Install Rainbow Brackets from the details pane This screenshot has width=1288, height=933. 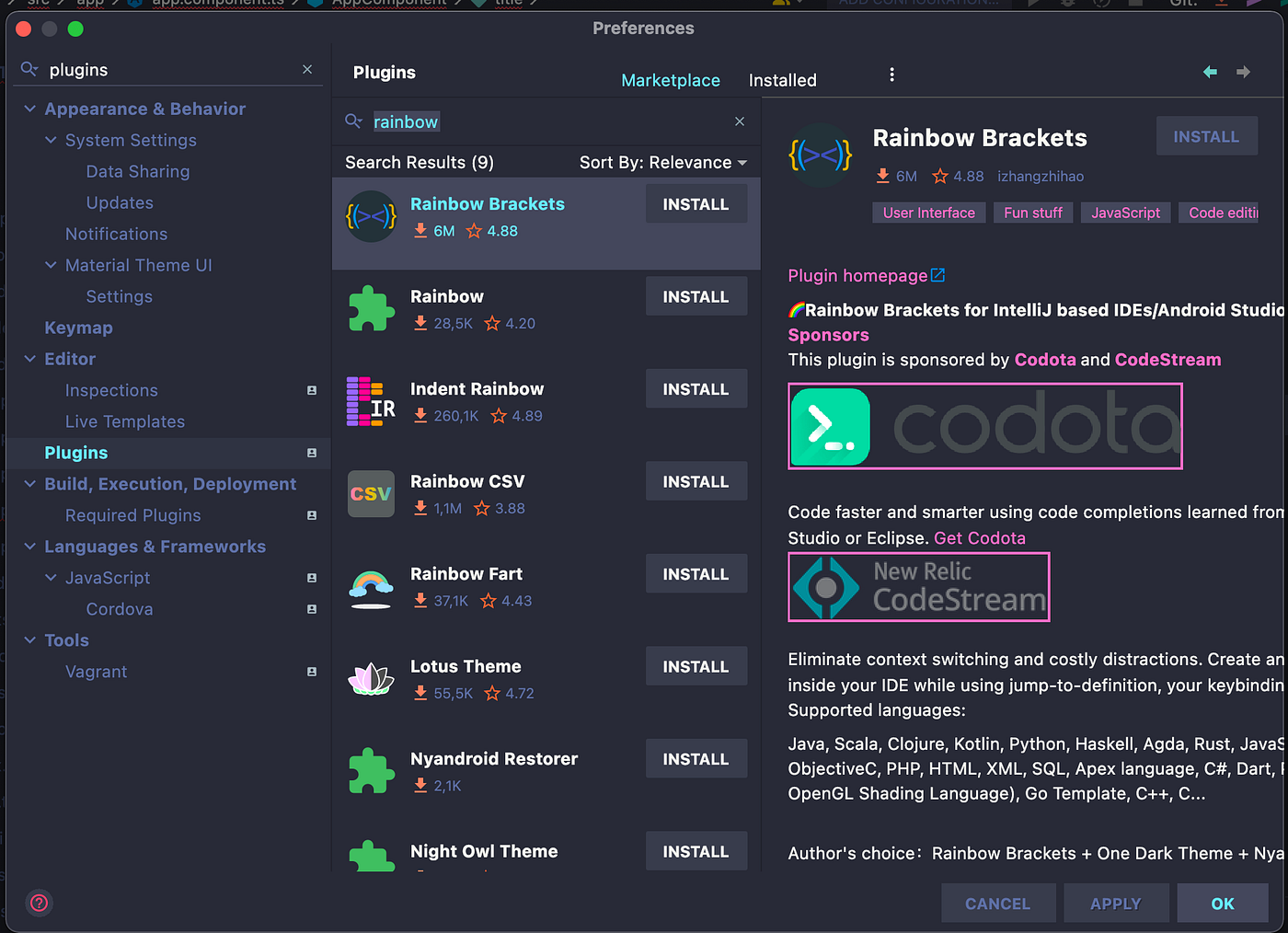pyautogui.click(x=1206, y=136)
